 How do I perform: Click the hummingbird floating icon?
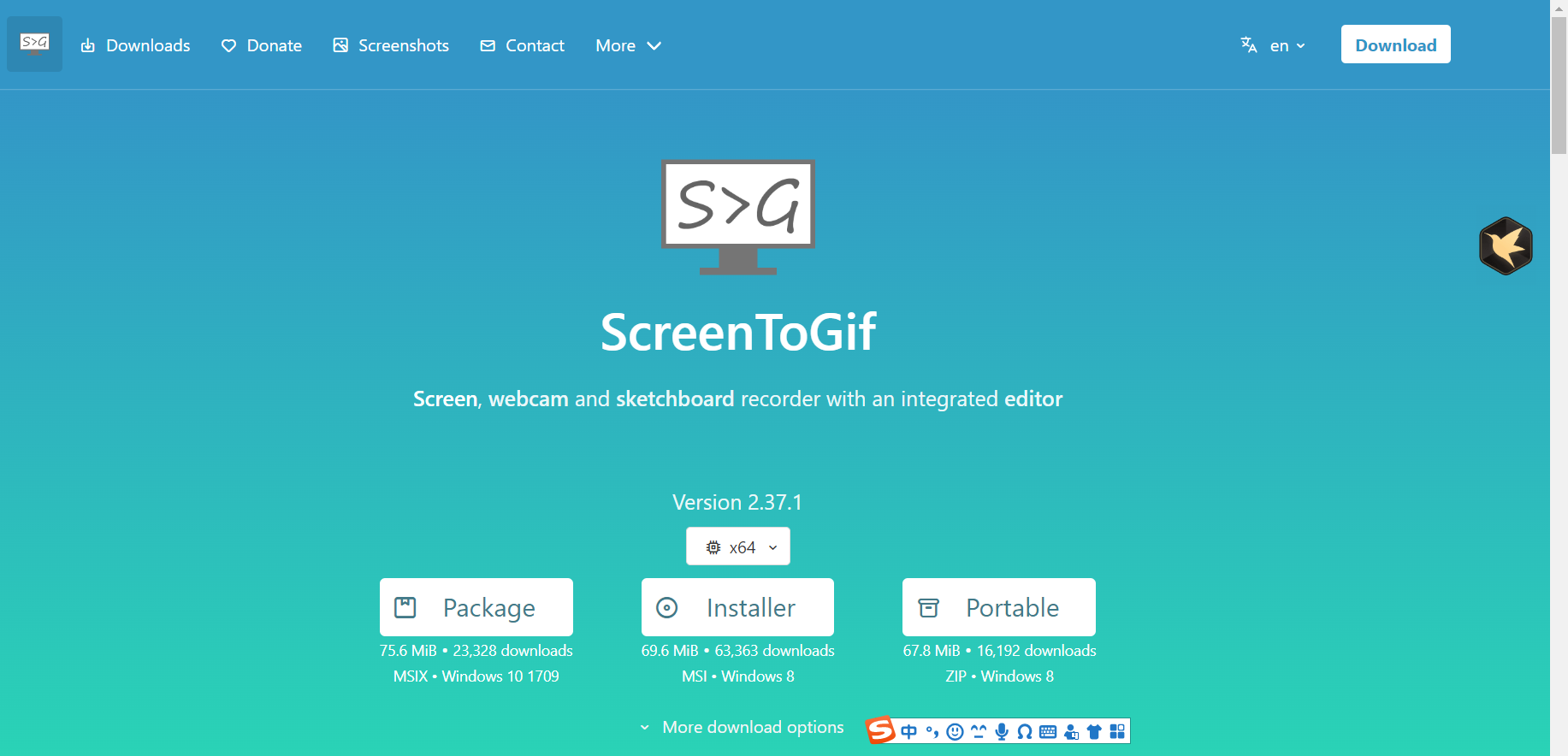(1506, 246)
